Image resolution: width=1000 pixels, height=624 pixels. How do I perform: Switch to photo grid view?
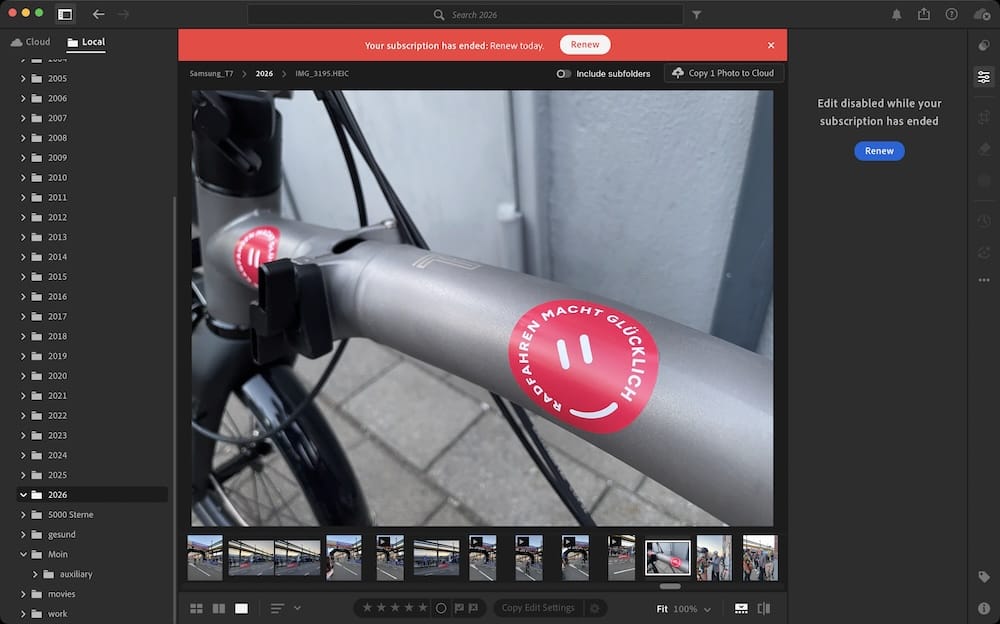click(196, 608)
